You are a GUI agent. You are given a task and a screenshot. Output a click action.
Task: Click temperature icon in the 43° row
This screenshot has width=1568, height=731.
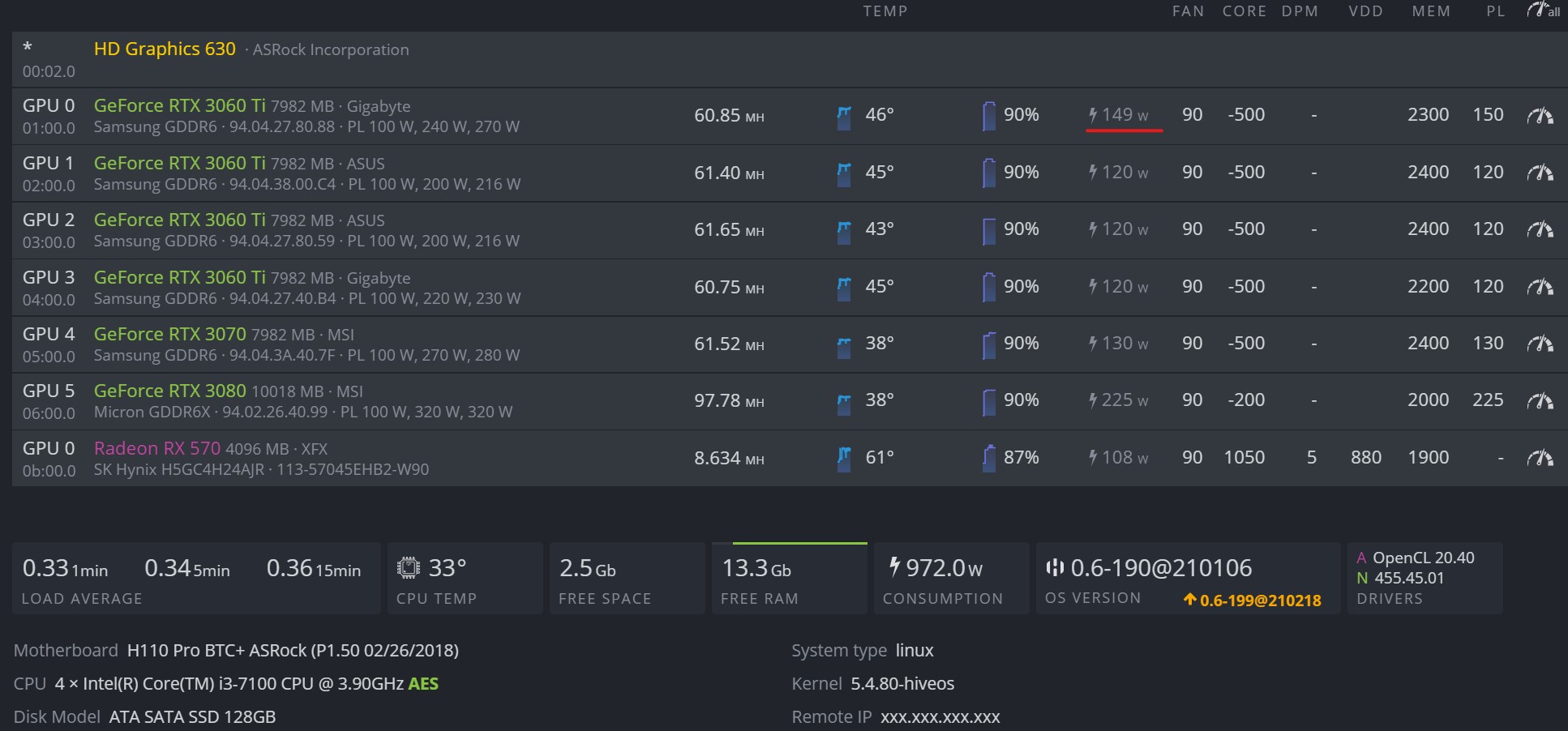point(844,231)
